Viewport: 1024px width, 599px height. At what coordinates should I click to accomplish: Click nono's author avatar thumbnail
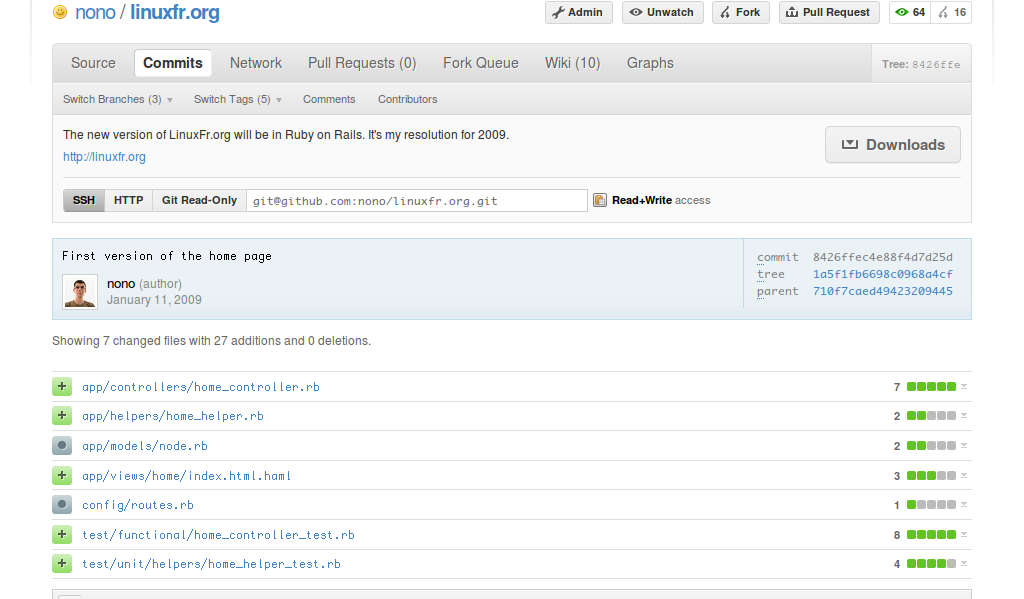point(80,292)
